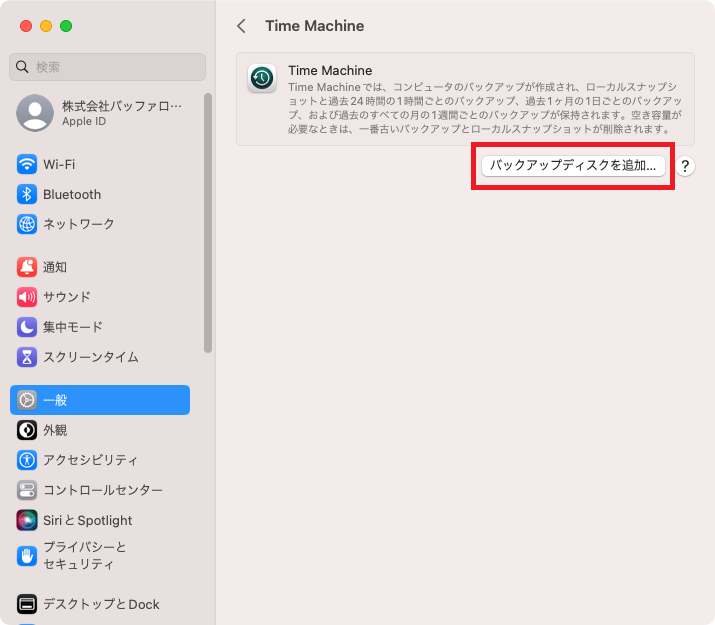Viewport: 715px width, 625px height.
Task: Open 集中モード moon icon
Action: click(27, 327)
